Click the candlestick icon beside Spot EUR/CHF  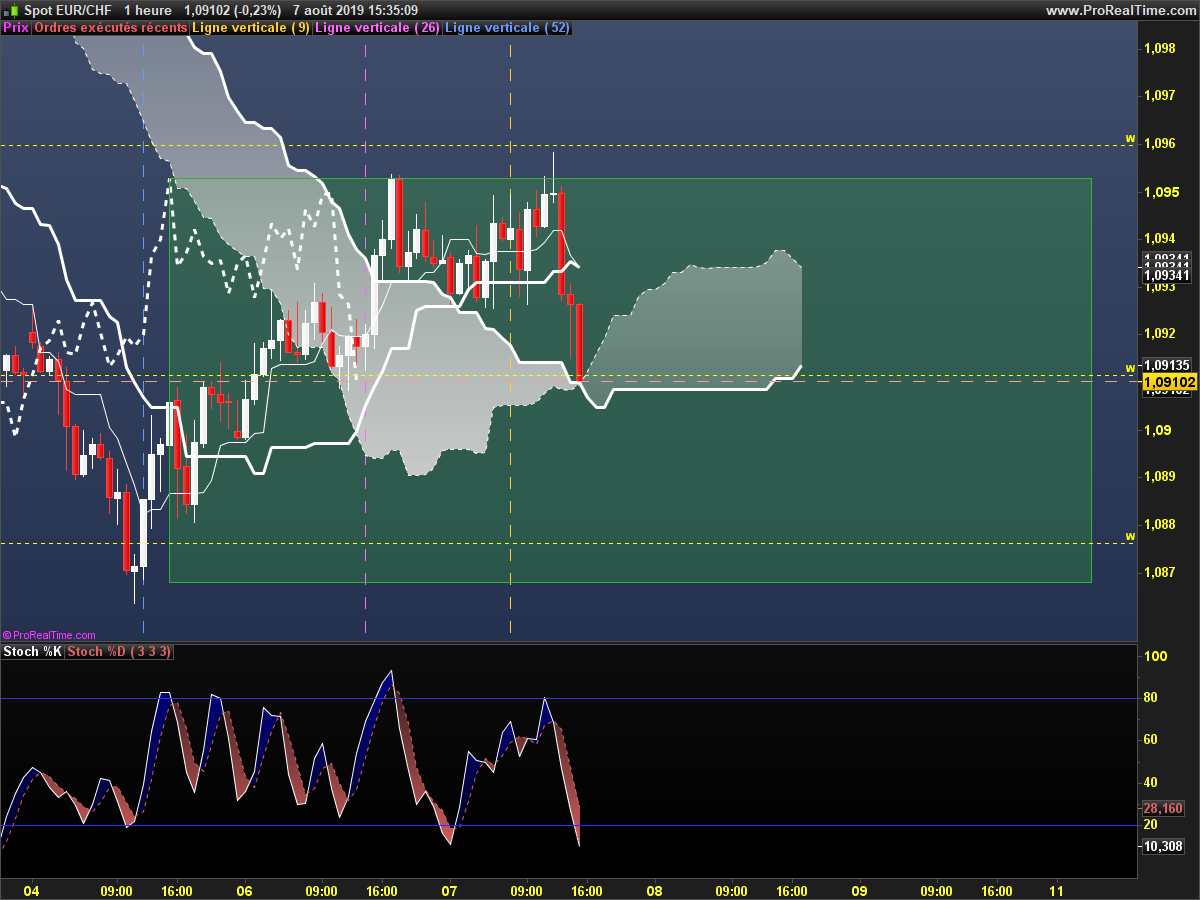(10, 10)
